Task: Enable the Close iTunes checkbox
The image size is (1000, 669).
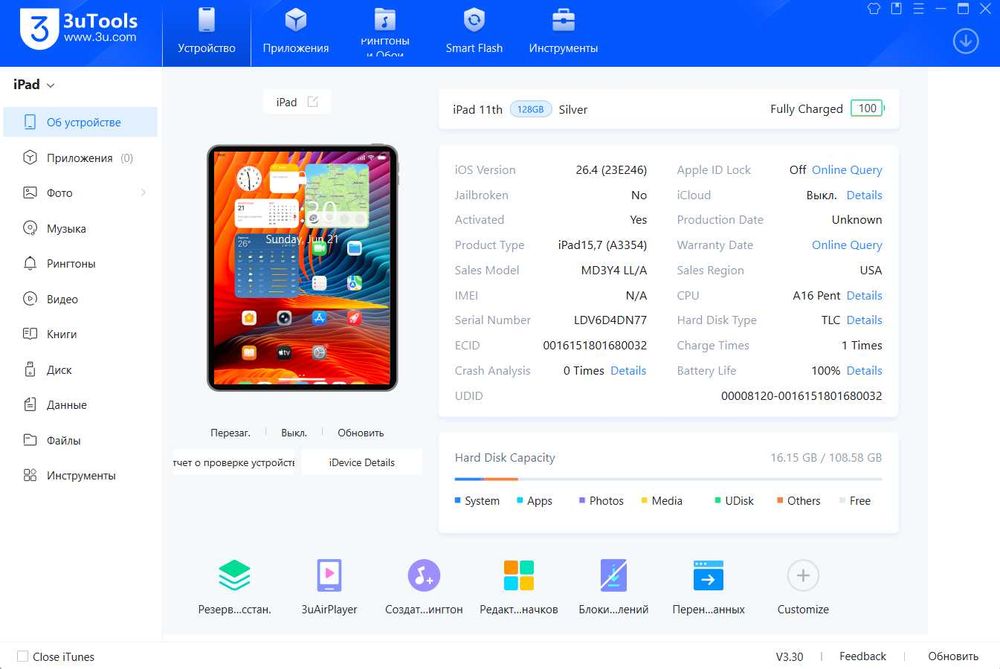Action: point(22,656)
